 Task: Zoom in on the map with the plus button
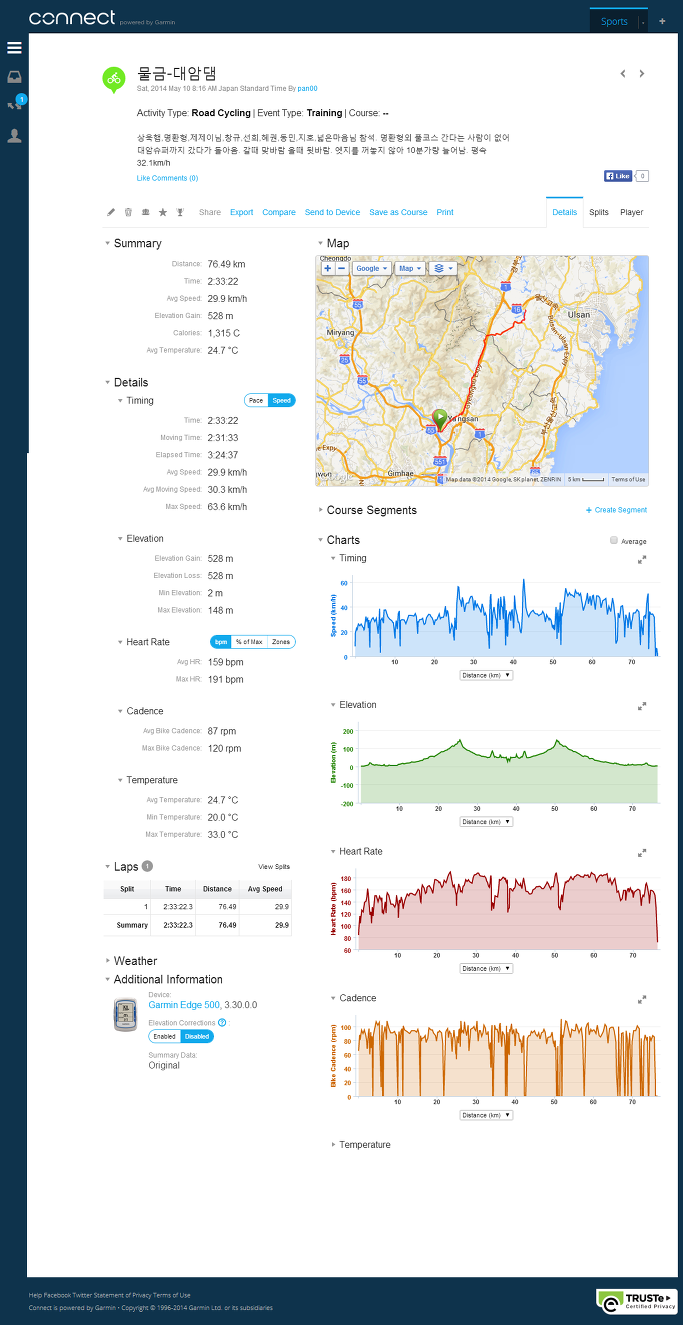tap(328, 268)
